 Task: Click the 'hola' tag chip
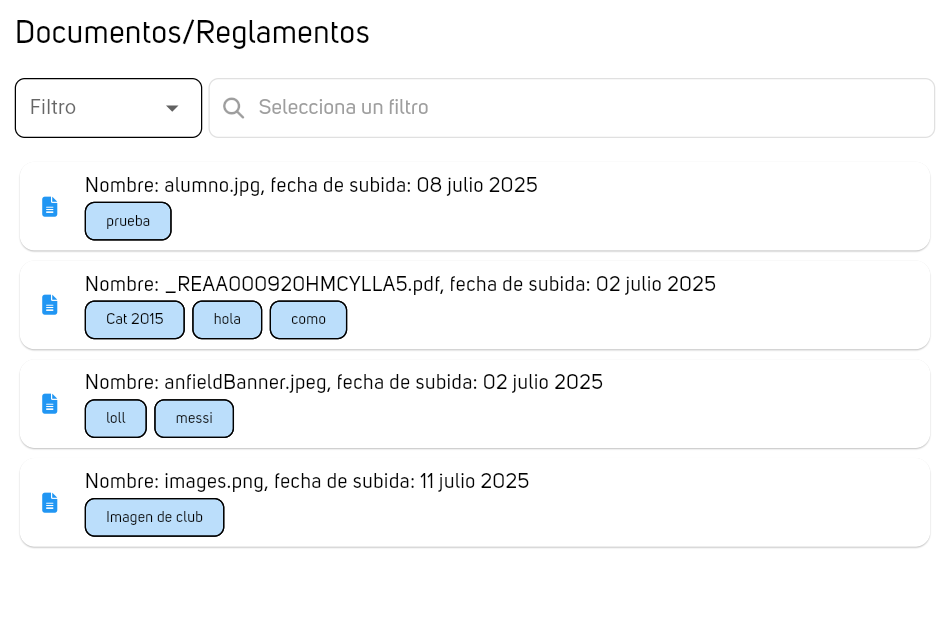pos(227,320)
